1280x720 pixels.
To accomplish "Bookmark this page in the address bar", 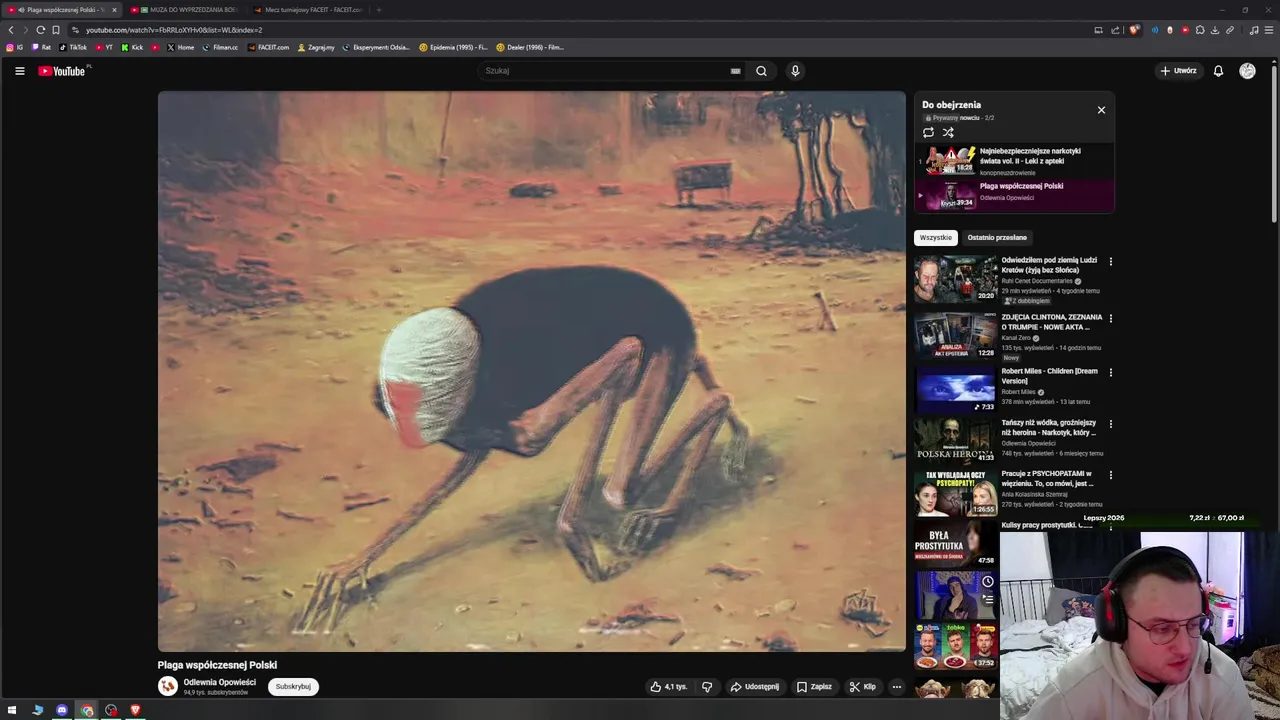I will 55,30.
